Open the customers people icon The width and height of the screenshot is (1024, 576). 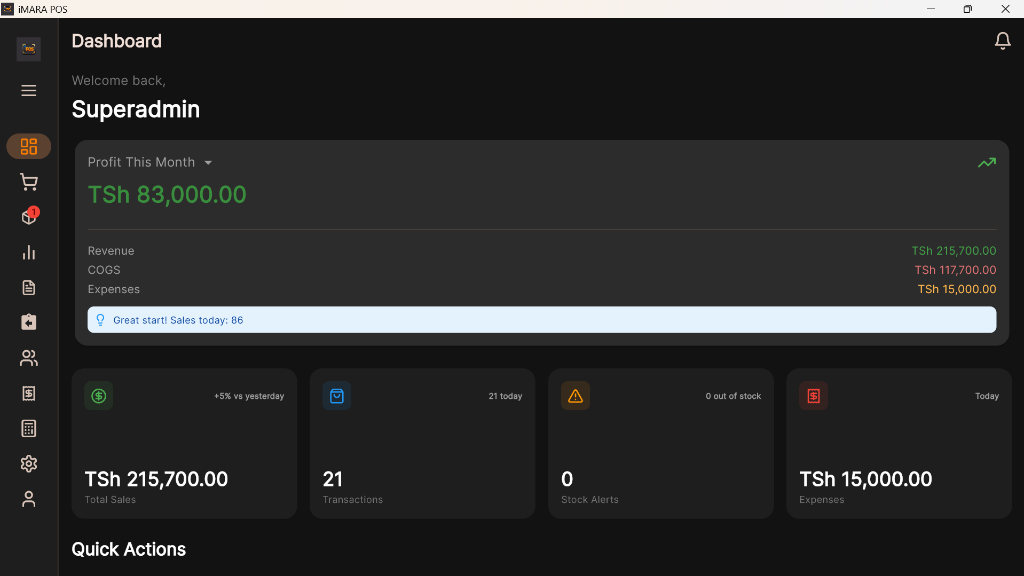pos(29,358)
